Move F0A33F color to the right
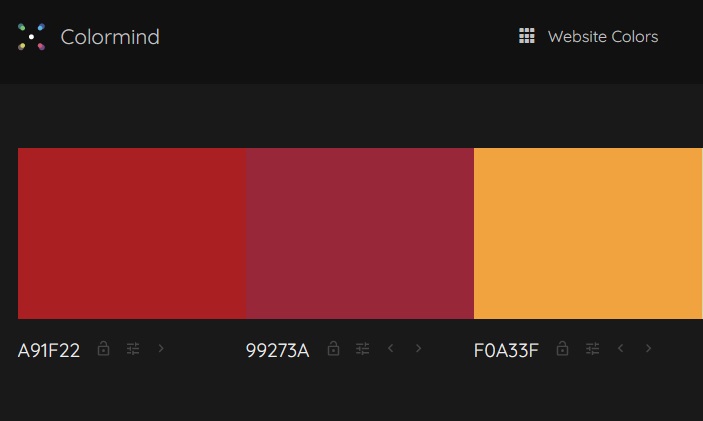Viewport: 703px width, 421px height. point(648,348)
